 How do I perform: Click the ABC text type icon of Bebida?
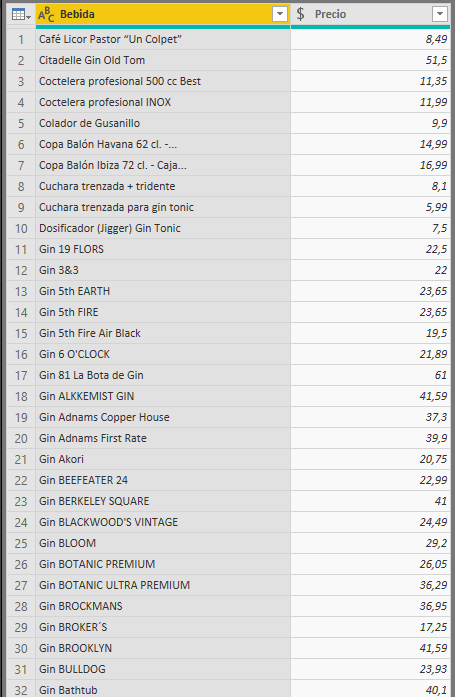coord(46,15)
